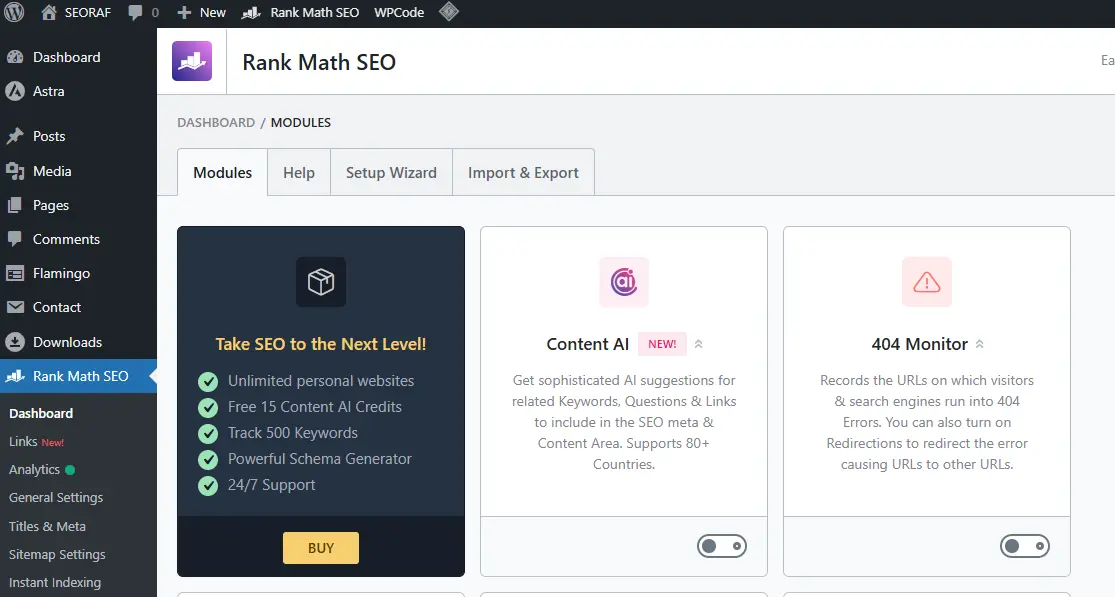Viewport: 1115px width, 597px height.
Task: Click the WordPress logo icon
Action: [14, 12]
